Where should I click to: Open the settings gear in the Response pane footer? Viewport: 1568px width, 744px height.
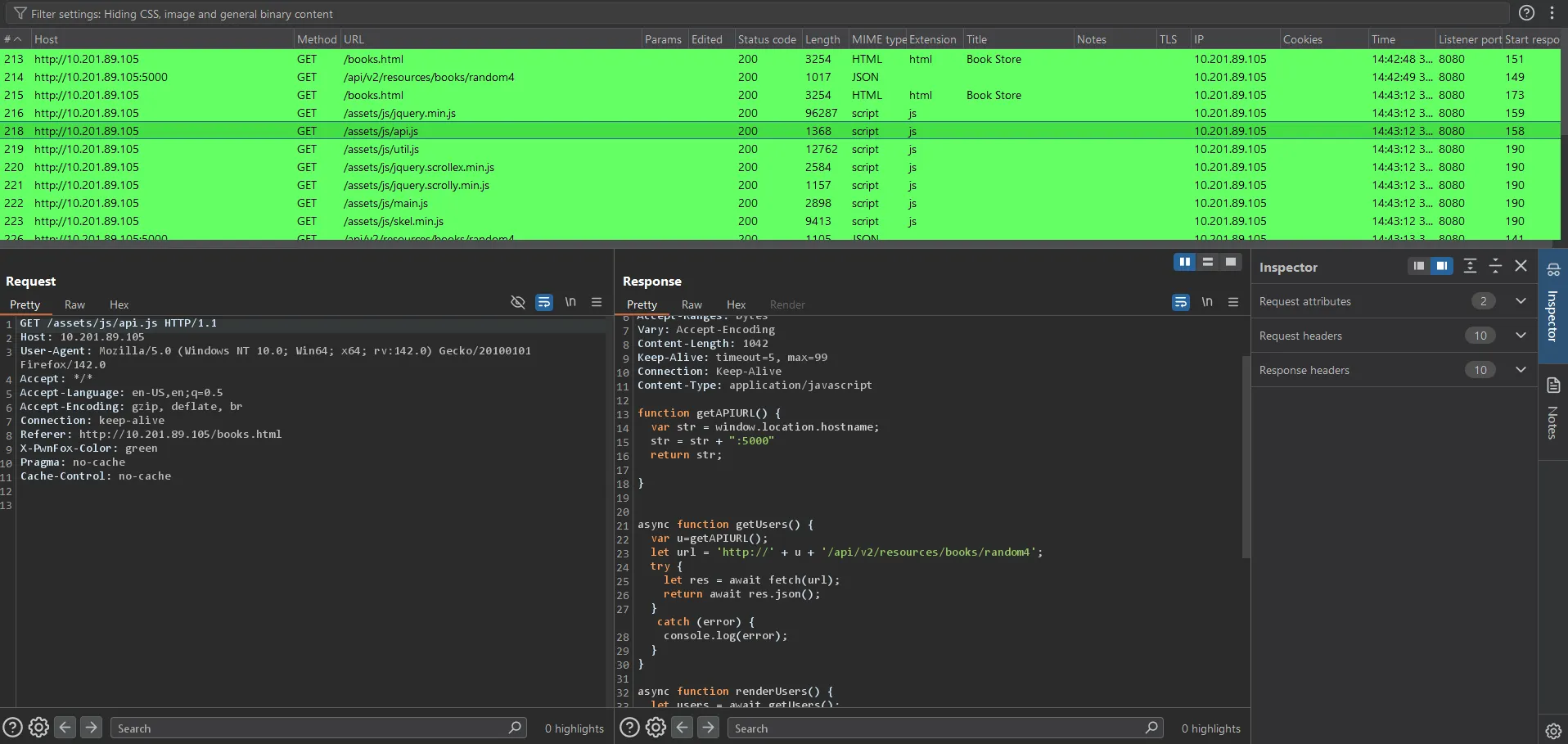(x=656, y=727)
